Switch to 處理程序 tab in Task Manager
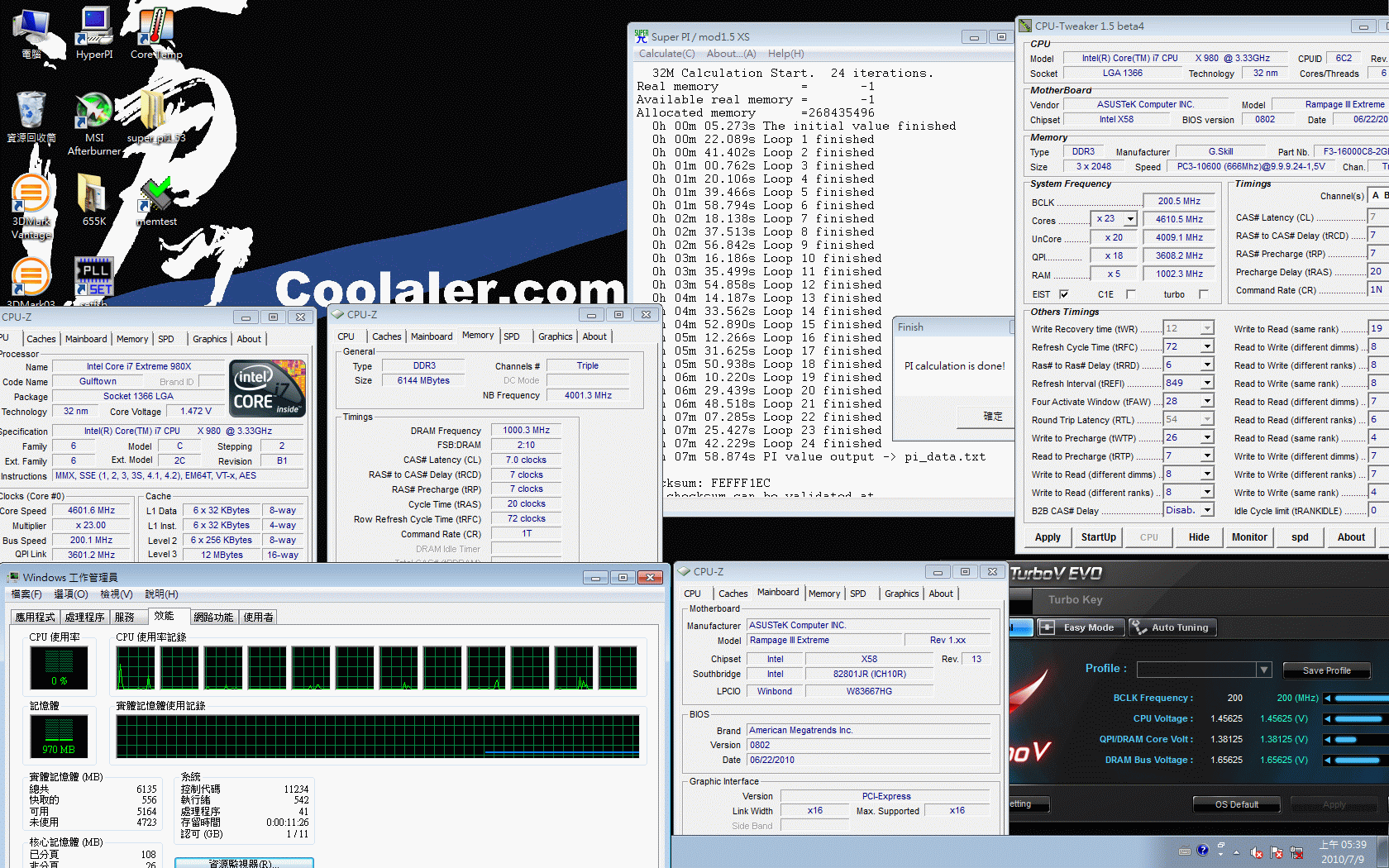Viewport: 1389px width, 868px height. pos(84,617)
